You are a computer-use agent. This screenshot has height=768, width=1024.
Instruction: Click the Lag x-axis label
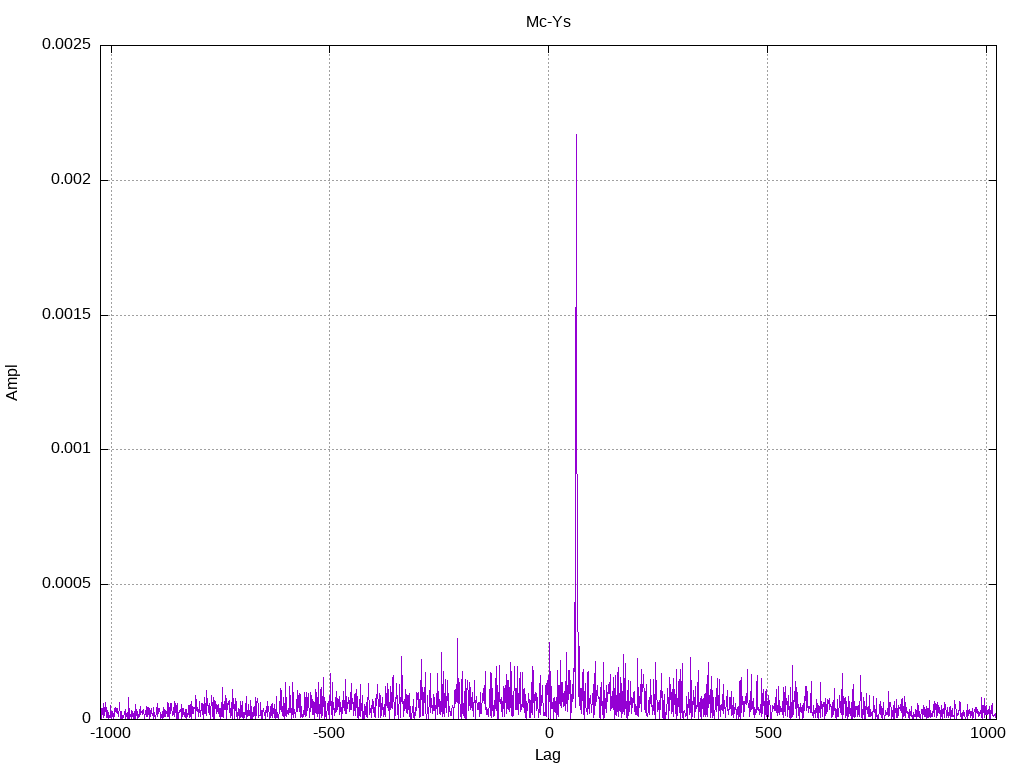coord(547,755)
